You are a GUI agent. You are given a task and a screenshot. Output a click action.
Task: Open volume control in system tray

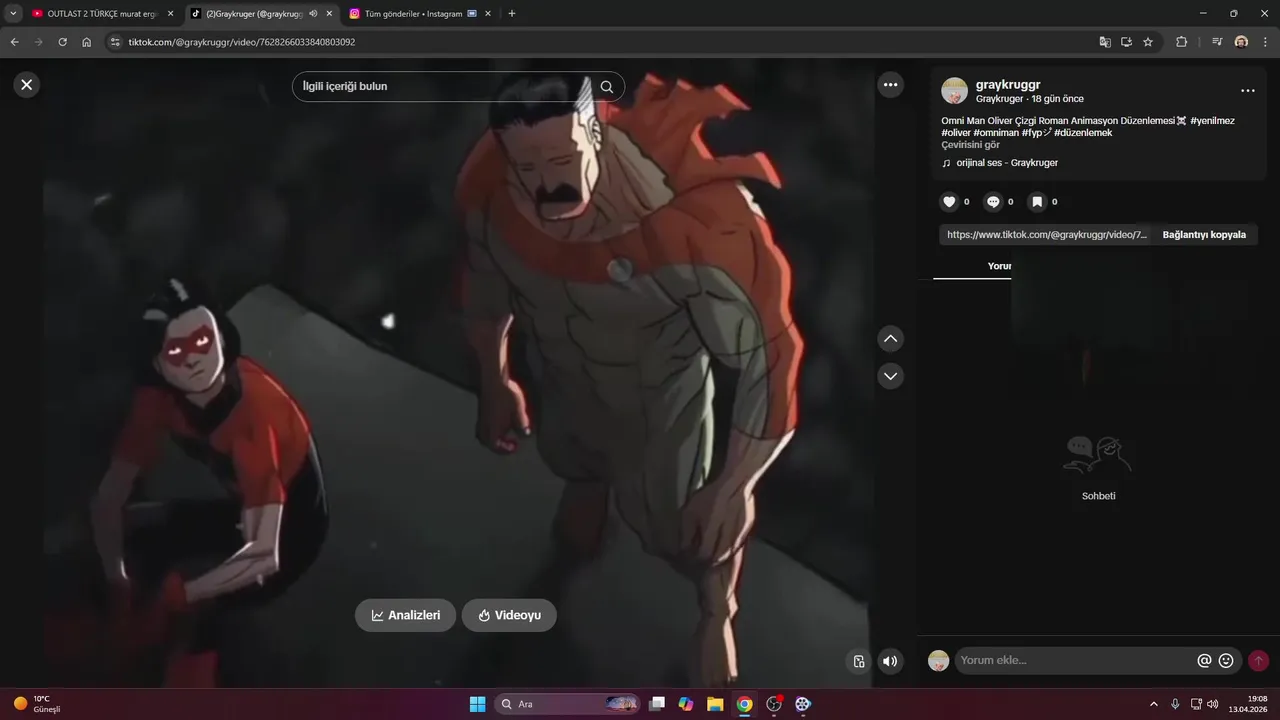[x=1213, y=704]
